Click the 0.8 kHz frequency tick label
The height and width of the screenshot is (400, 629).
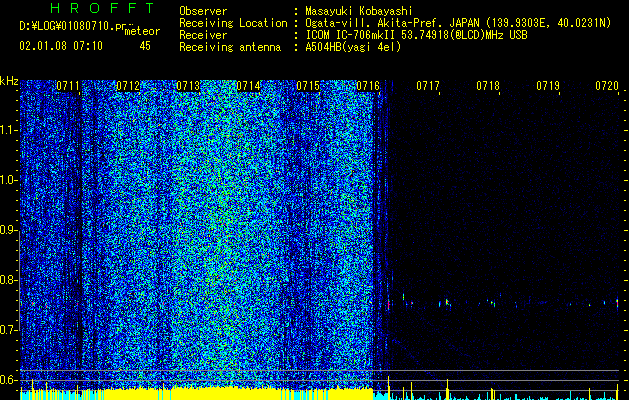coord(8,280)
